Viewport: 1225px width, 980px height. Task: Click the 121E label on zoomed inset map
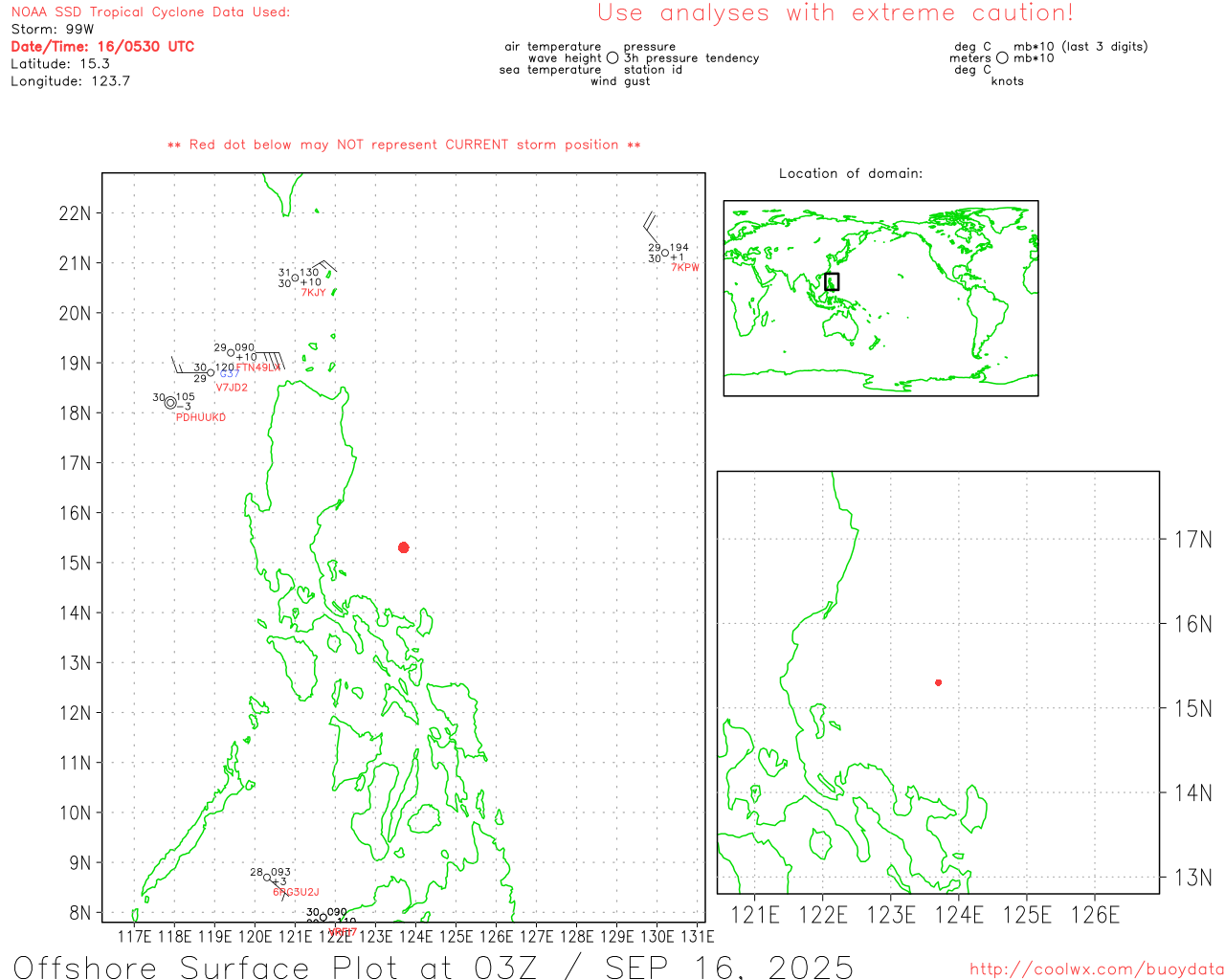[755, 915]
